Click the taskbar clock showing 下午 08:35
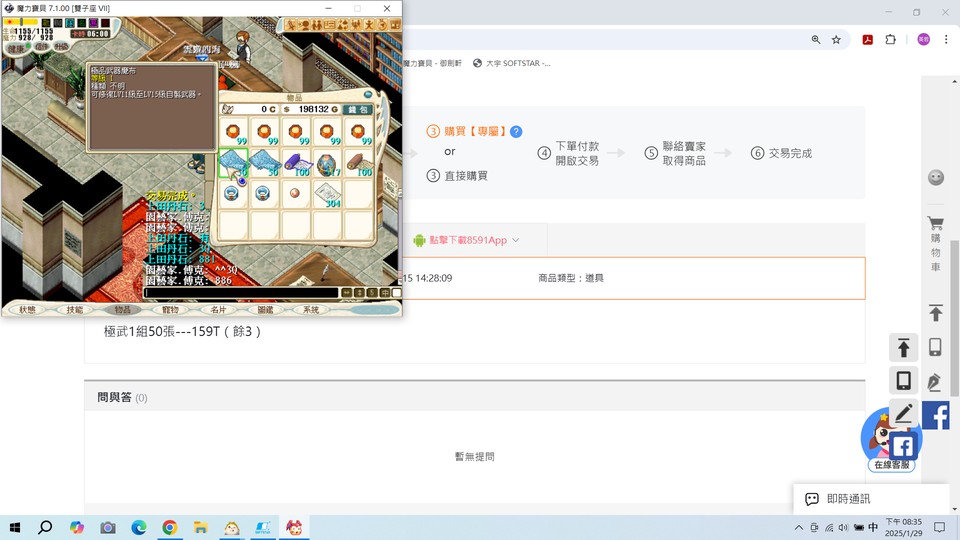 tap(904, 527)
